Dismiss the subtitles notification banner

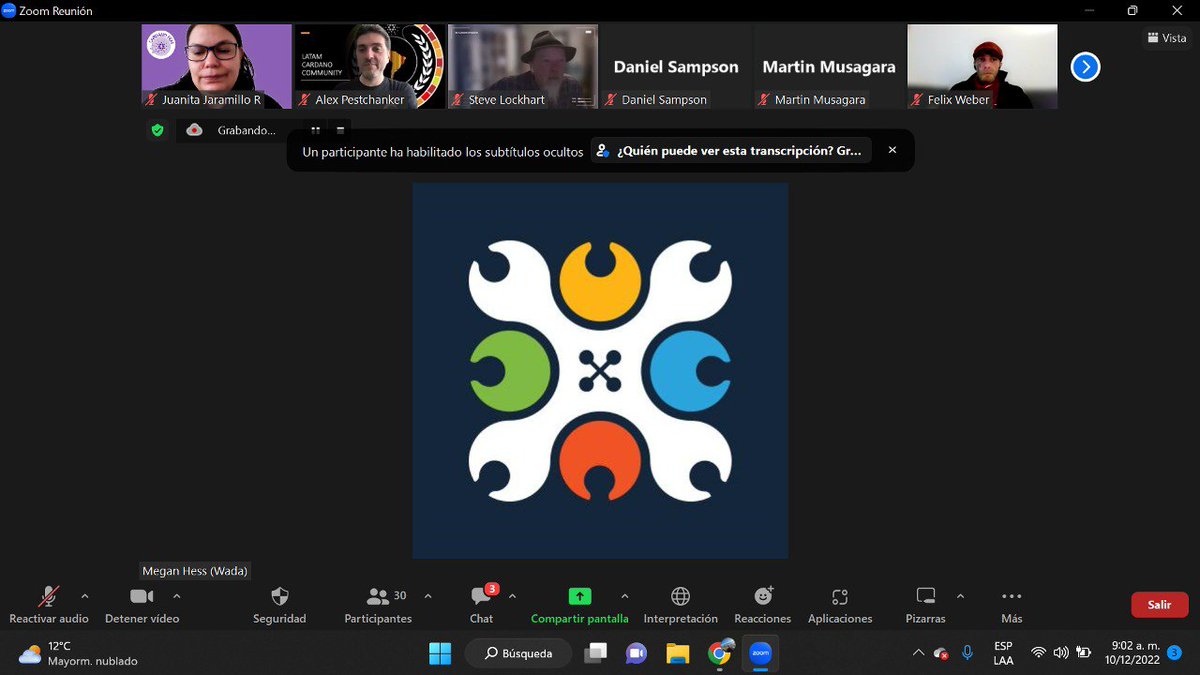[892, 150]
